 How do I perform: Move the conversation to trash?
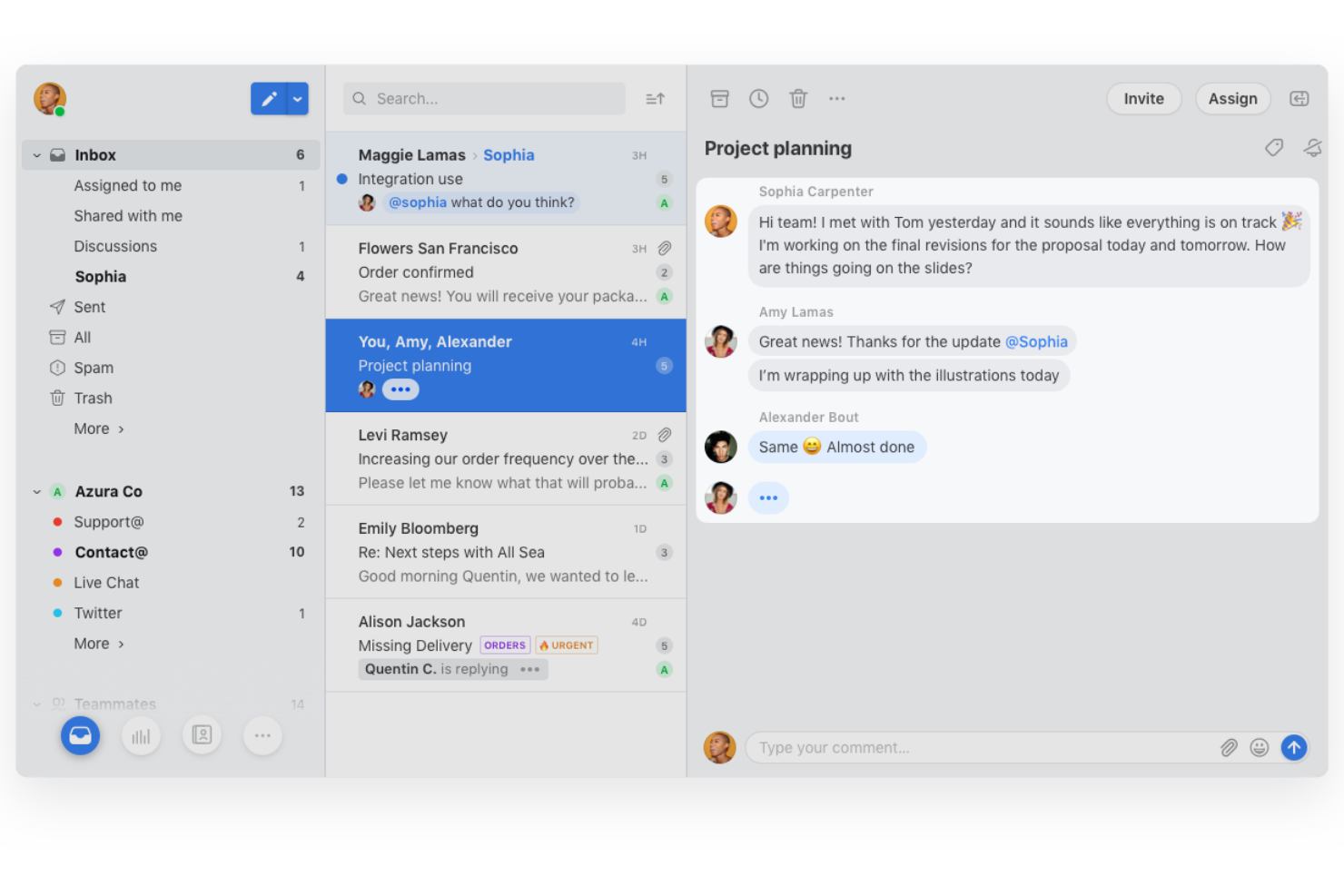point(798,98)
